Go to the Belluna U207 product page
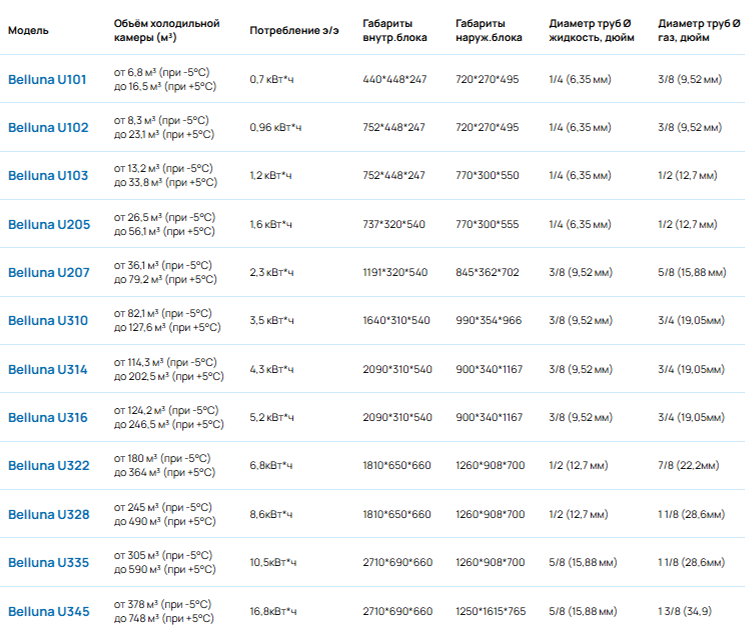 point(49,272)
